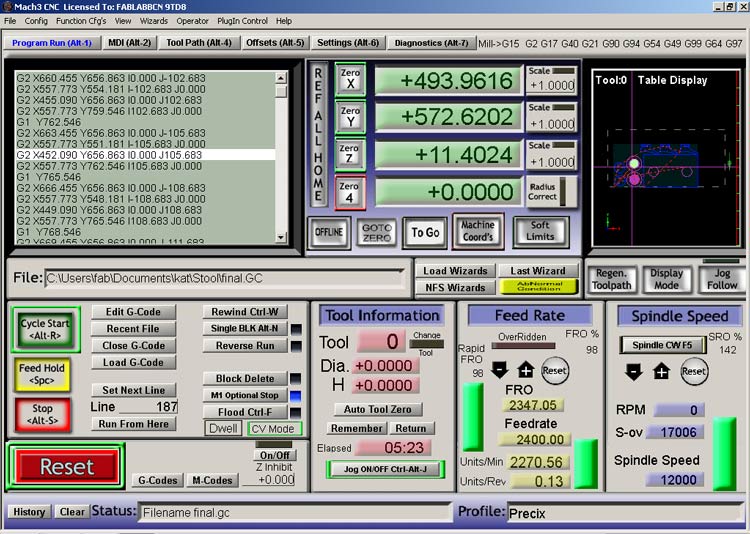This screenshot has width=750, height=534.
Task: Reset the spindle speed override
Action: (x=694, y=372)
